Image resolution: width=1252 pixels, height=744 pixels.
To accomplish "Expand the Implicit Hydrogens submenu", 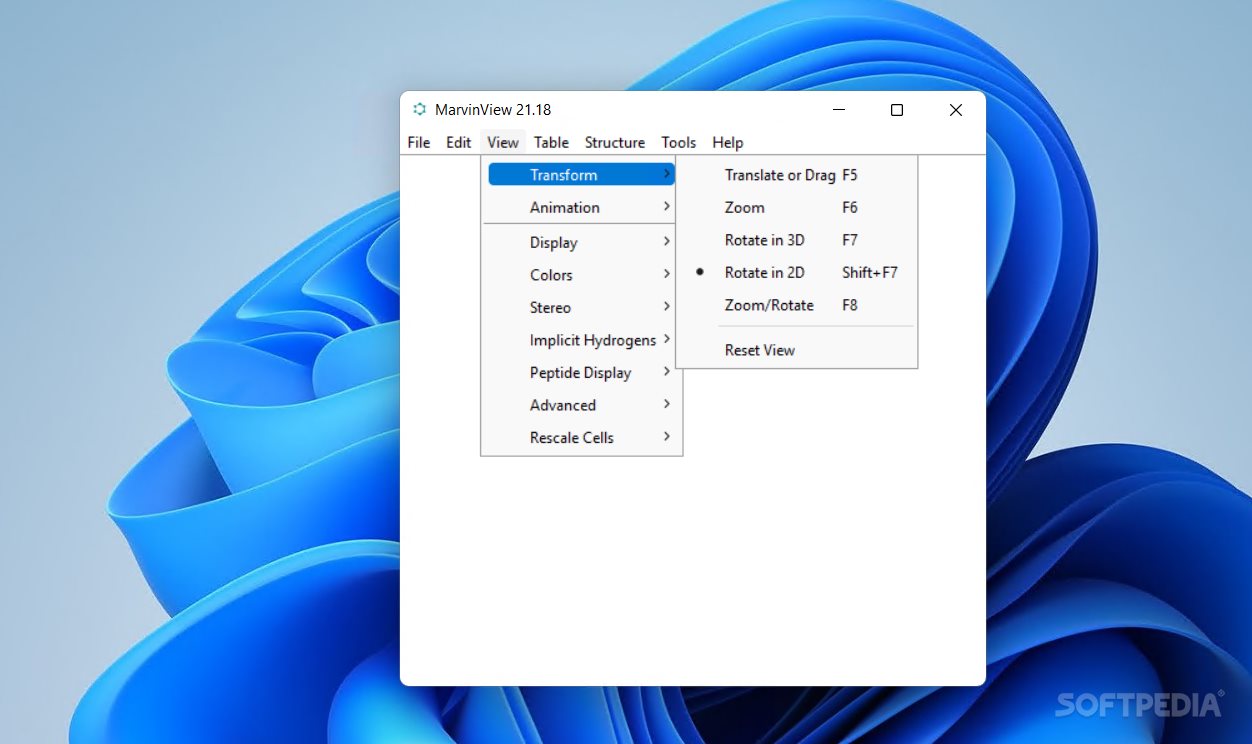I will pyautogui.click(x=582, y=340).
